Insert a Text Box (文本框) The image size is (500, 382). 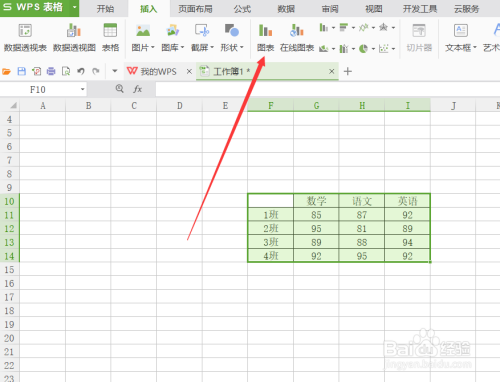coord(461,38)
